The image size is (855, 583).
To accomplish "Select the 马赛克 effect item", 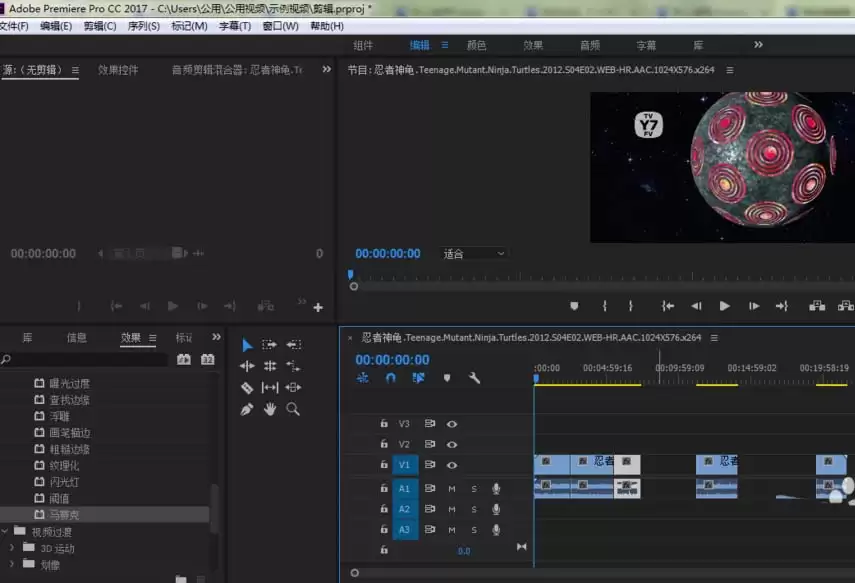I will point(64,515).
